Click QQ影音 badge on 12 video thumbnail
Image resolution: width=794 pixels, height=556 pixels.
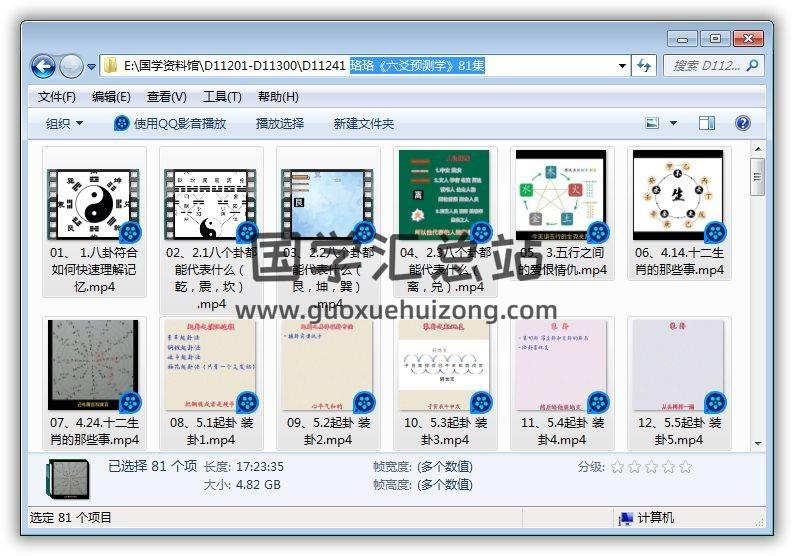715,403
